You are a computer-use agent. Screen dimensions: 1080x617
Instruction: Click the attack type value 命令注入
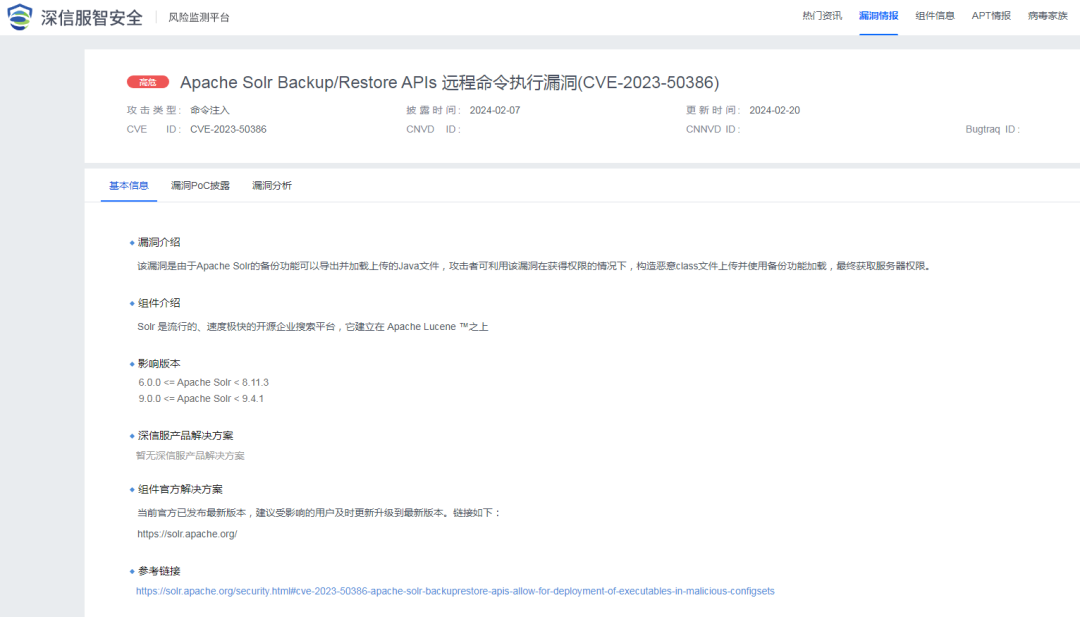(x=210, y=110)
